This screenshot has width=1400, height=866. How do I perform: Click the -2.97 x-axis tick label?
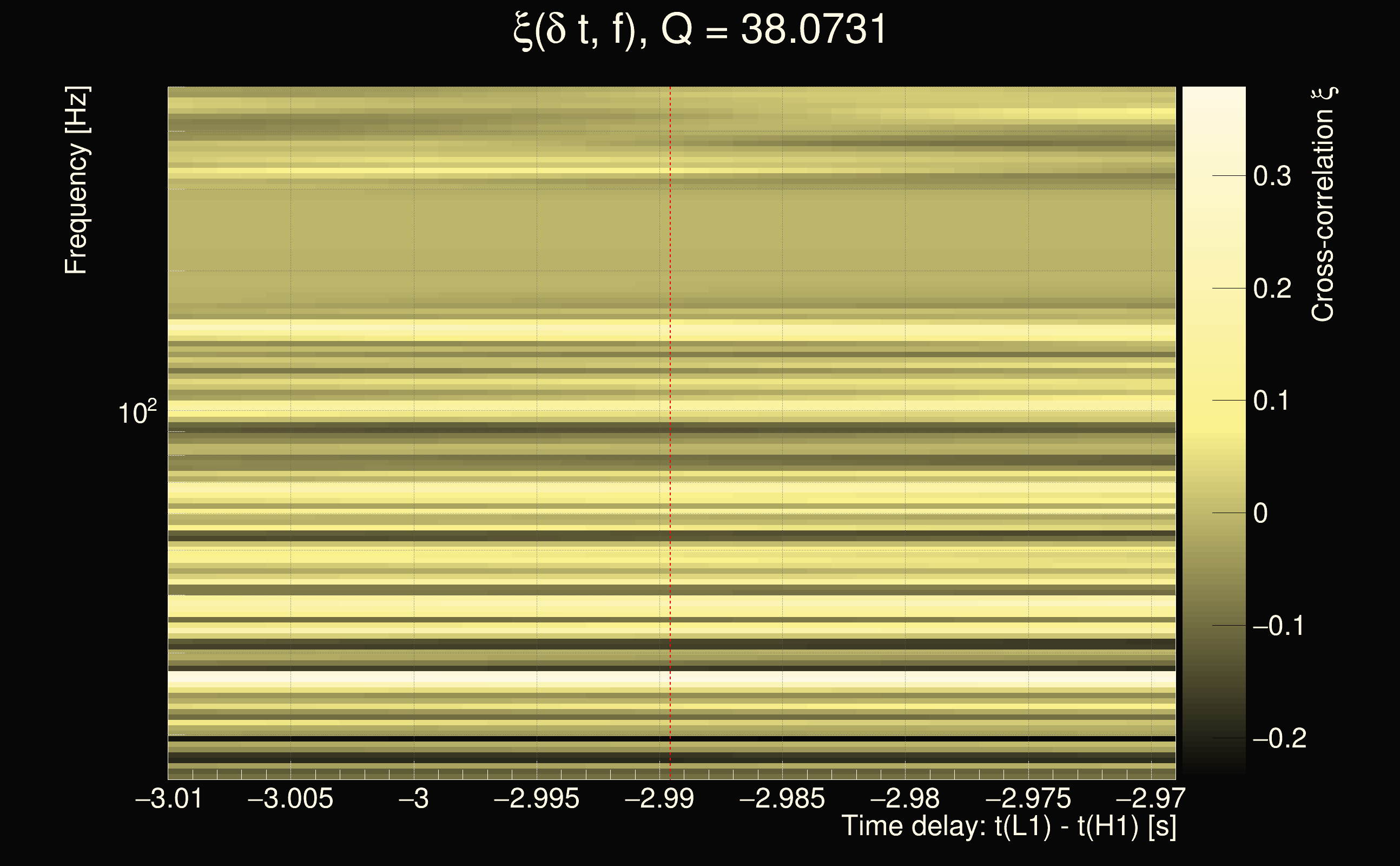coord(1151,798)
